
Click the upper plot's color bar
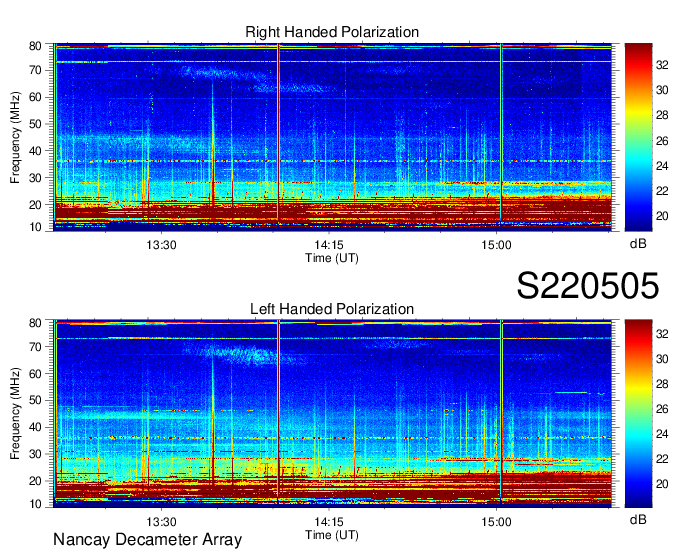point(638,137)
